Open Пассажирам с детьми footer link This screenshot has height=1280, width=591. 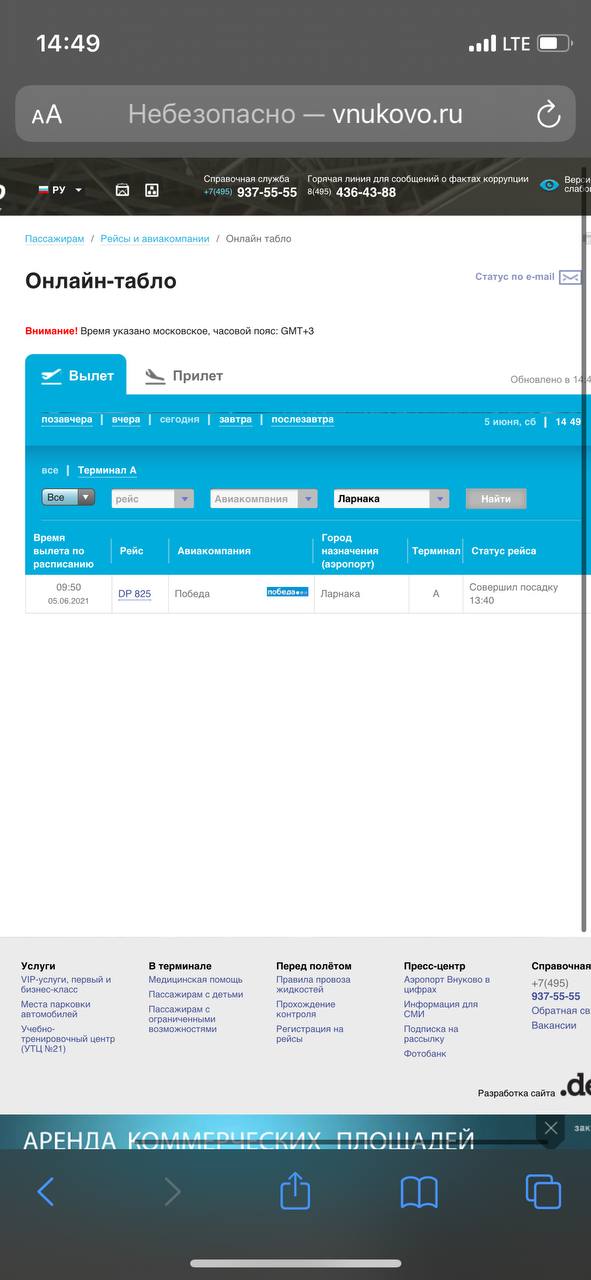coord(196,995)
